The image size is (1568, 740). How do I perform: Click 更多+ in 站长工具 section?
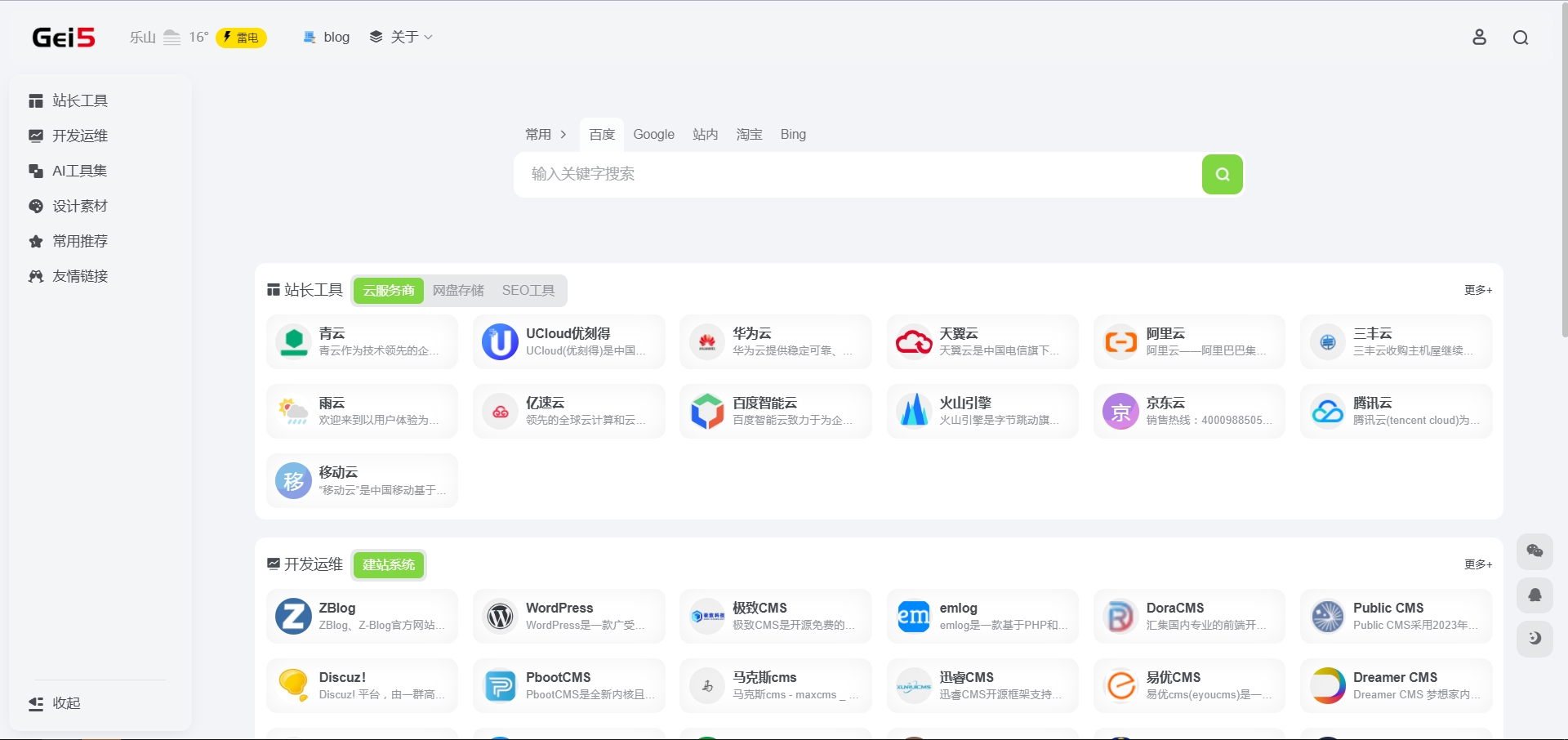coord(1478,290)
